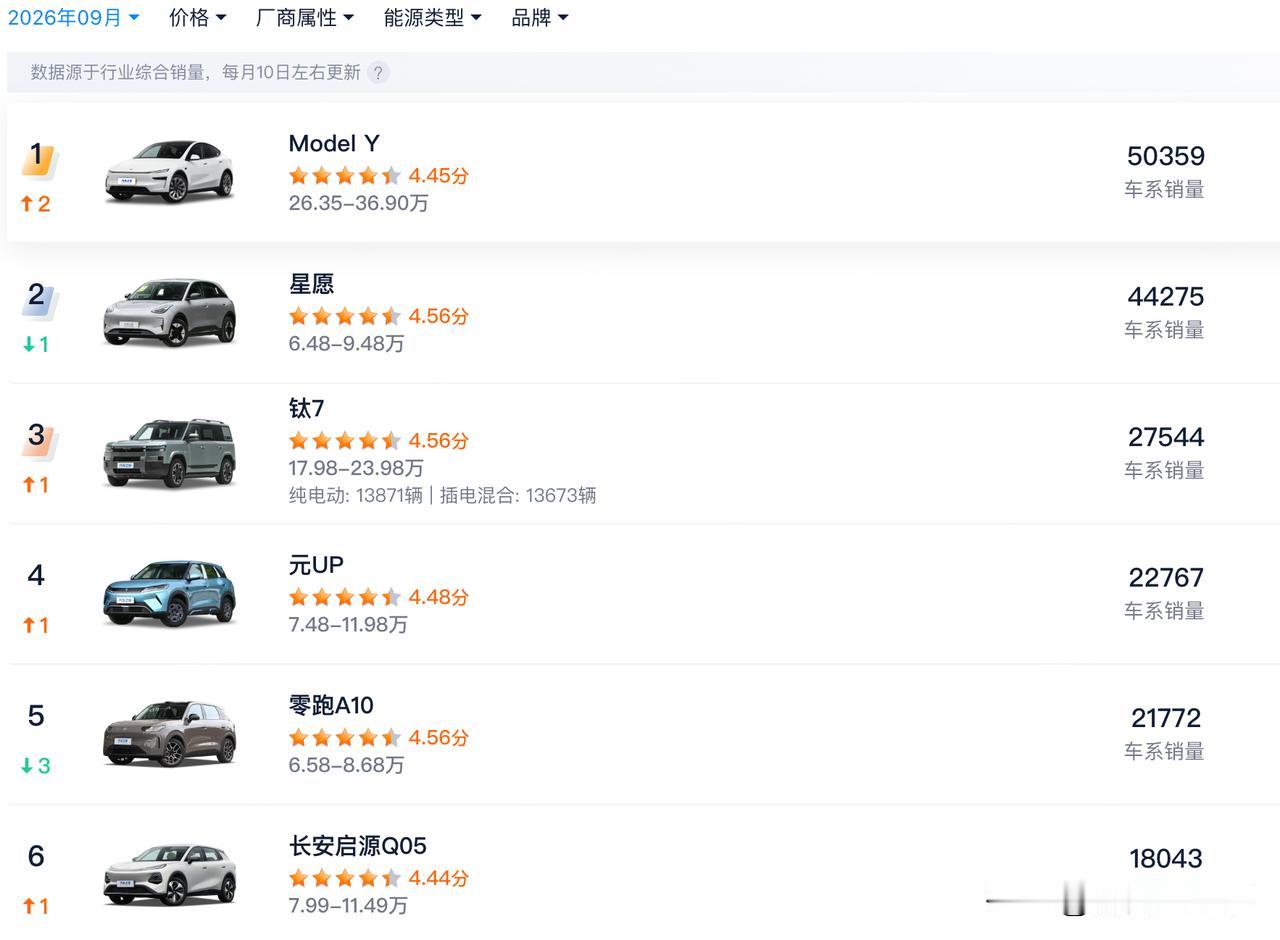Viewport: 1280px width, 940px height.
Task: Click Model Y sales figure 50359
Action: tap(1166, 156)
